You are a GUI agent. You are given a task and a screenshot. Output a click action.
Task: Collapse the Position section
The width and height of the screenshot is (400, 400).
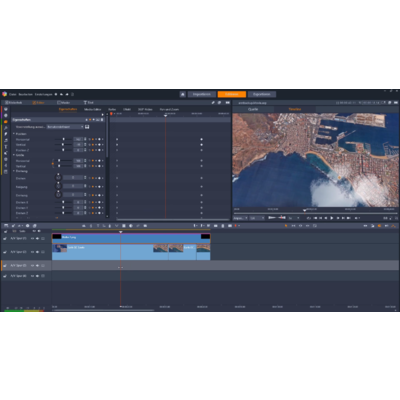tap(14, 134)
